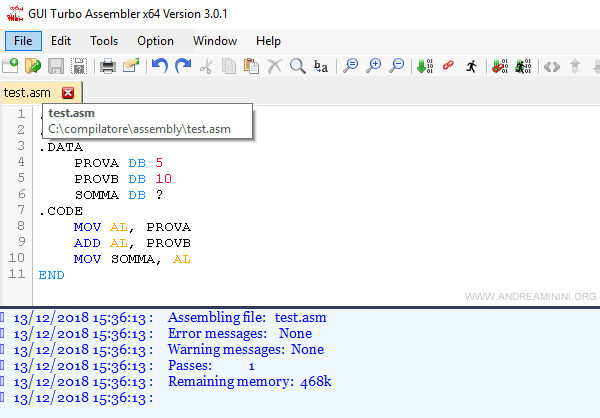Viewport: 600px width, 418px height.
Task: Click the replace text 'ba' icon
Action: (321, 66)
